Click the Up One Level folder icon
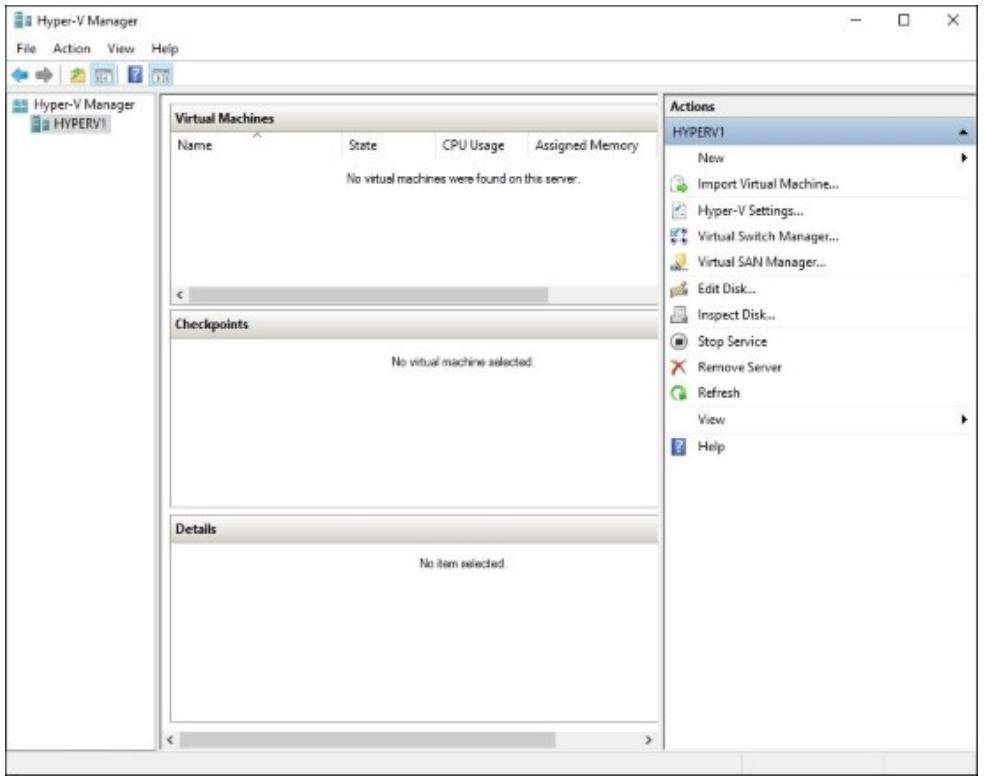This screenshot has height=780, width=984. (77, 75)
